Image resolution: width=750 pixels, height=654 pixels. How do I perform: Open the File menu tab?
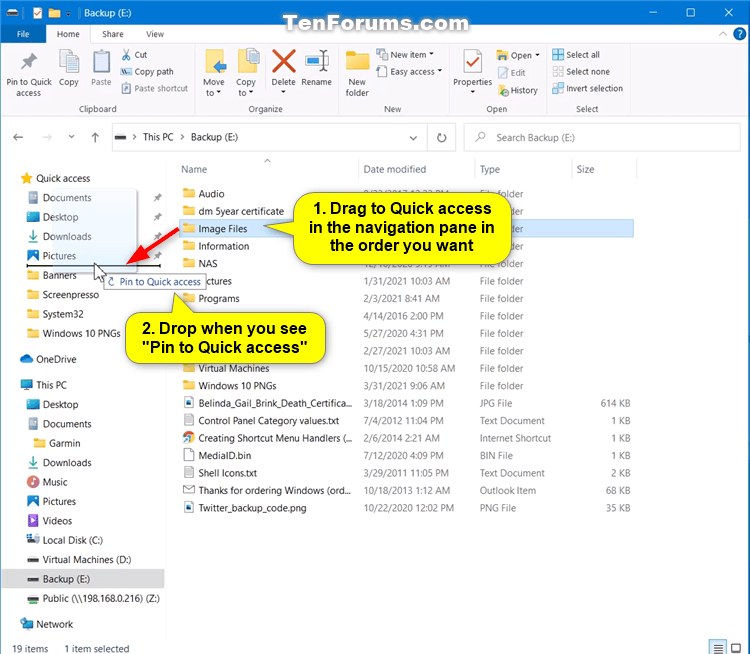point(23,34)
